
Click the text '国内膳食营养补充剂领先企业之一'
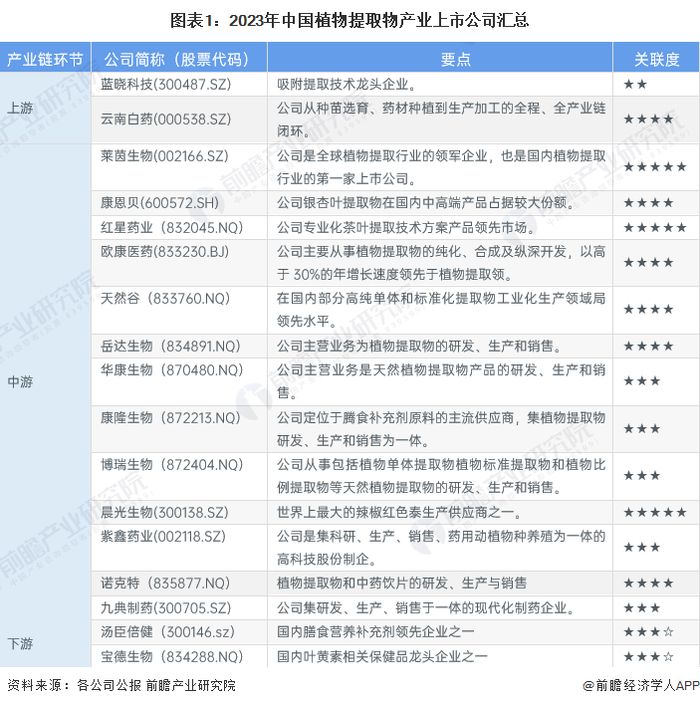[375, 632]
